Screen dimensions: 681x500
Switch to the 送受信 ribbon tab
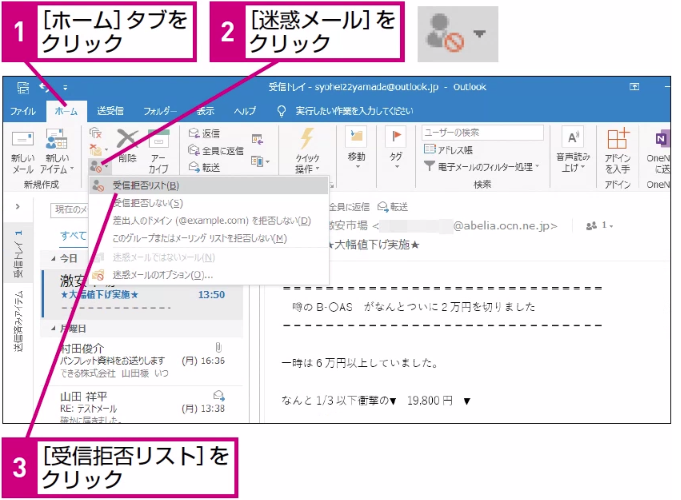pyautogui.click(x=110, y=111)
